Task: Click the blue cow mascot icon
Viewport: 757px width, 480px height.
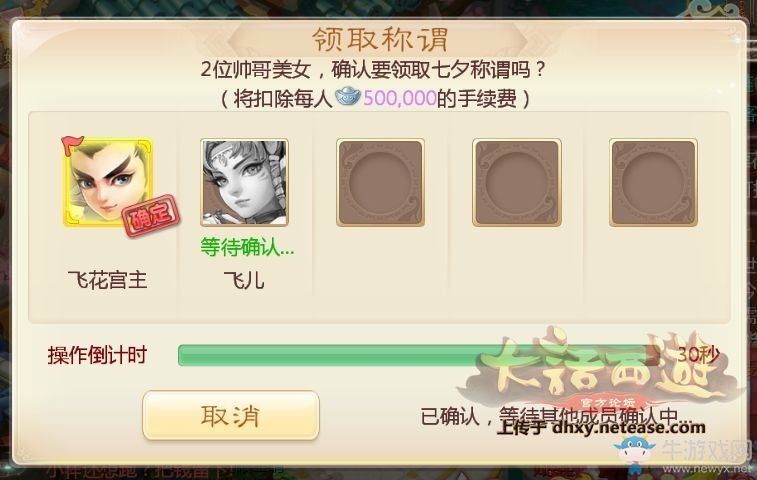Action: (x=636, y=453)
